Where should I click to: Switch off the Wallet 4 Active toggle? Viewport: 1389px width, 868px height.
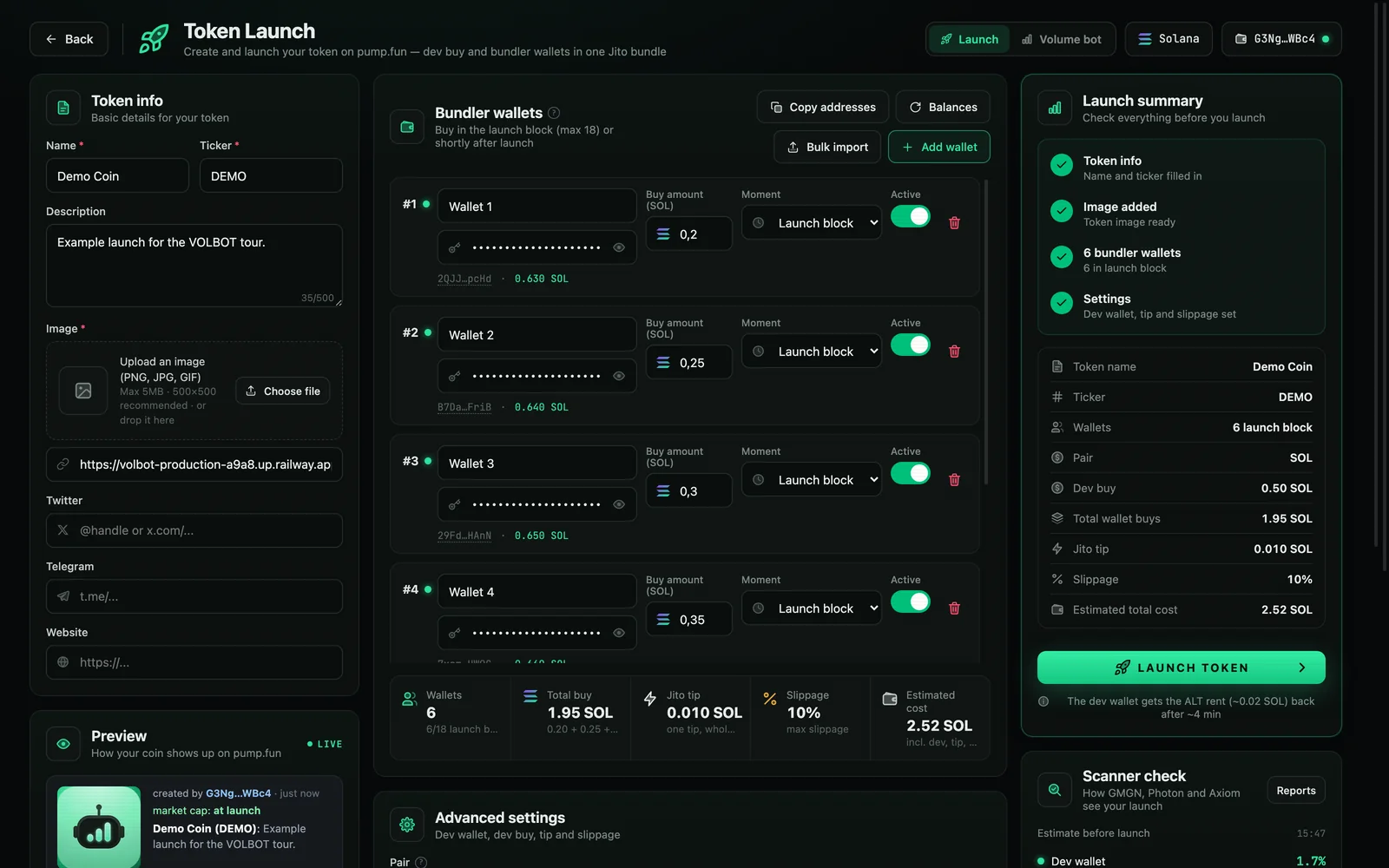[911, 602]
